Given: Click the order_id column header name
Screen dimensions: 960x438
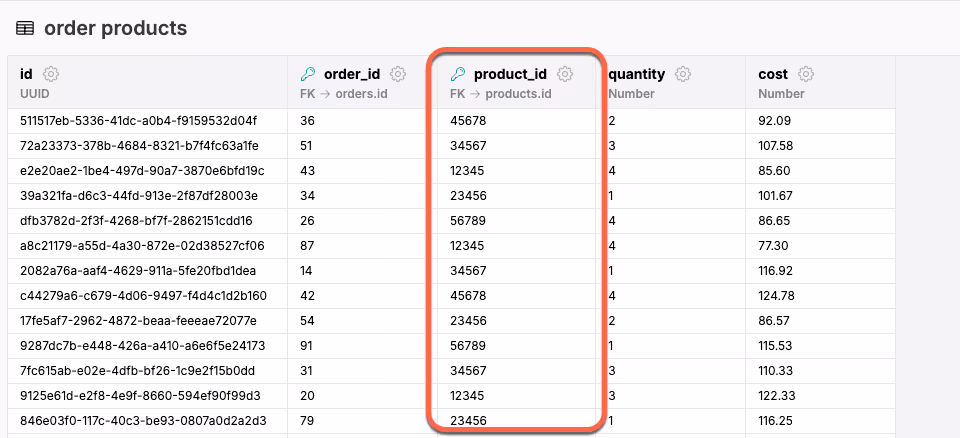Looking at the screenshot, I should [352, 74].
